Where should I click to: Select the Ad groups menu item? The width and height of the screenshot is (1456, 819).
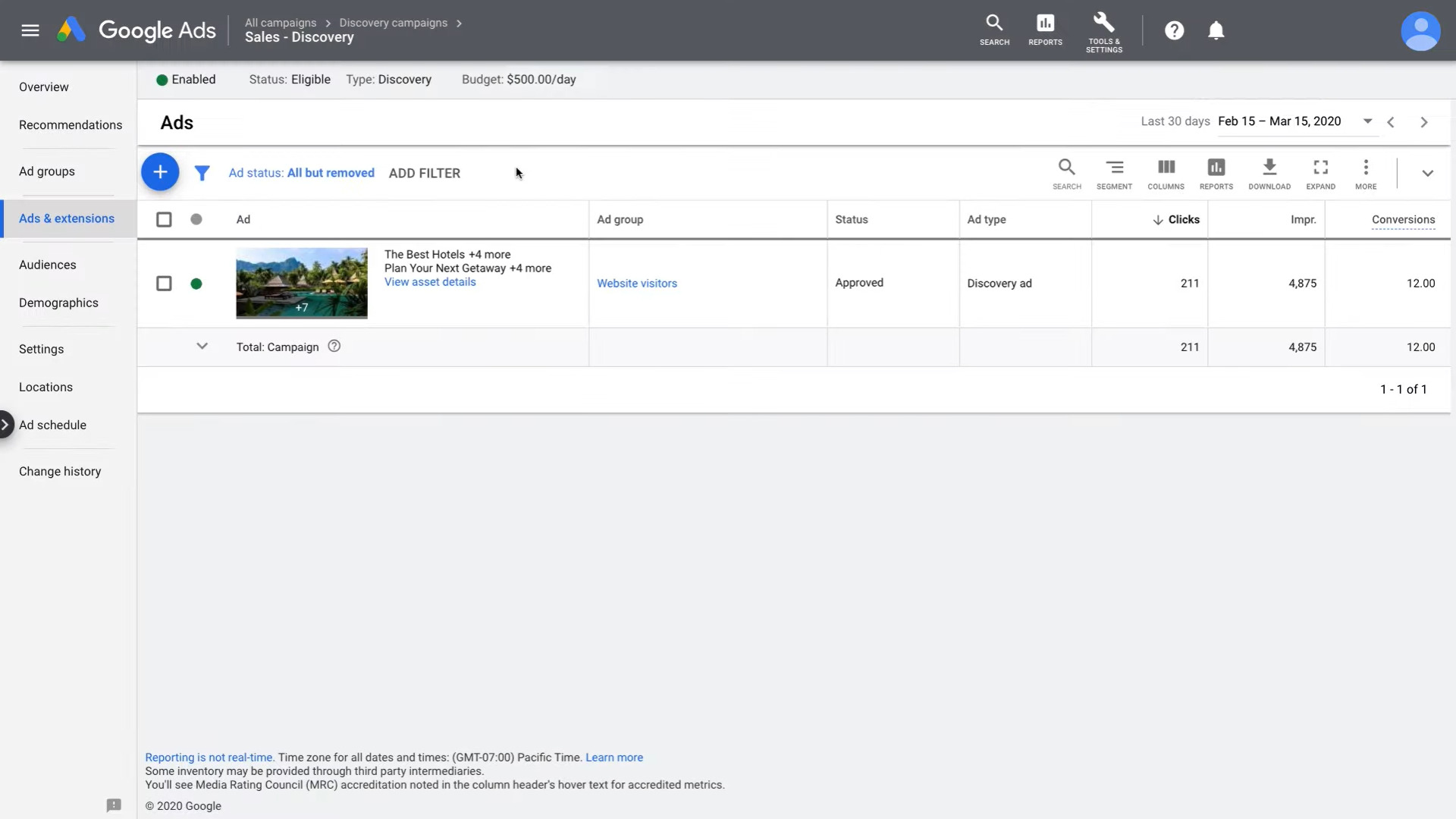coord(46,170)
